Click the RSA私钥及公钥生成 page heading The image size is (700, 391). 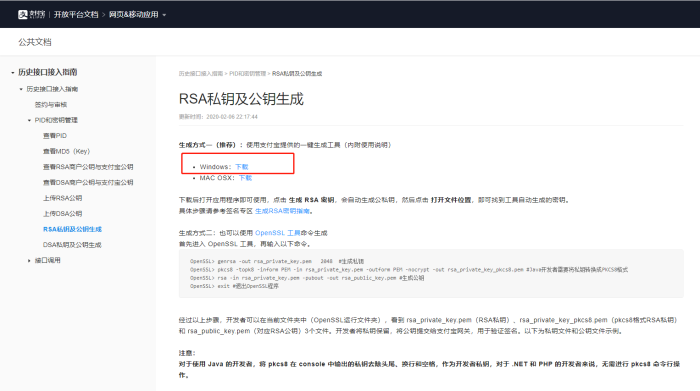[x=241, y=99]
